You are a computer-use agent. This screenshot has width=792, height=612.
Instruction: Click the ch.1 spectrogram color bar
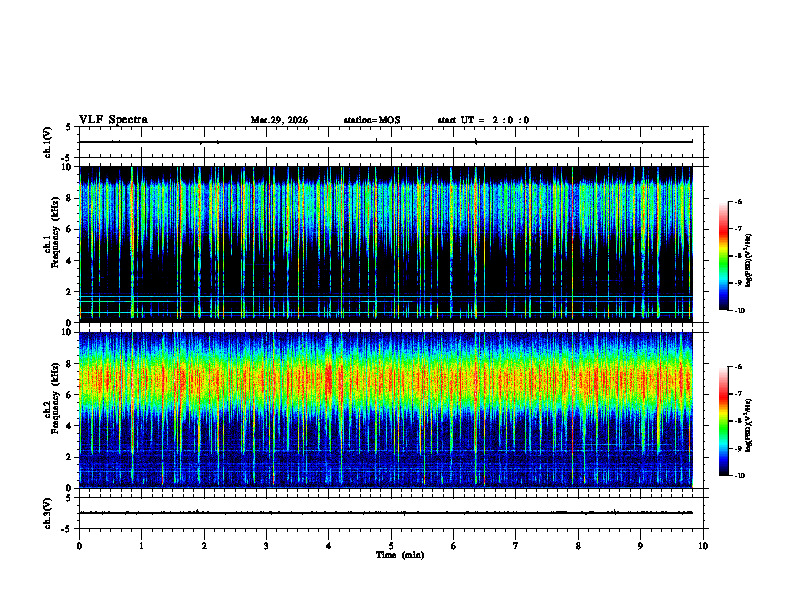723,256
